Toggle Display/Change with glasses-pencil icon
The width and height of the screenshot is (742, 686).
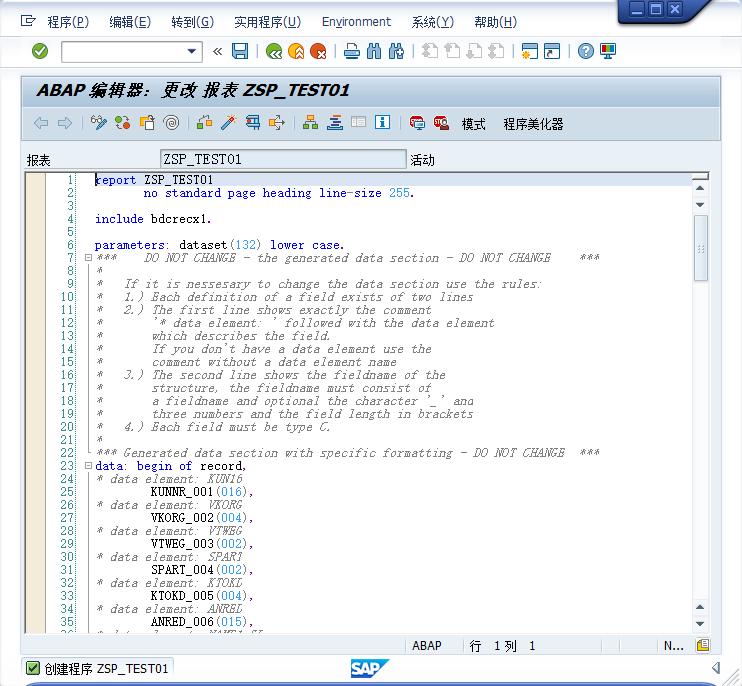[99, 123]
